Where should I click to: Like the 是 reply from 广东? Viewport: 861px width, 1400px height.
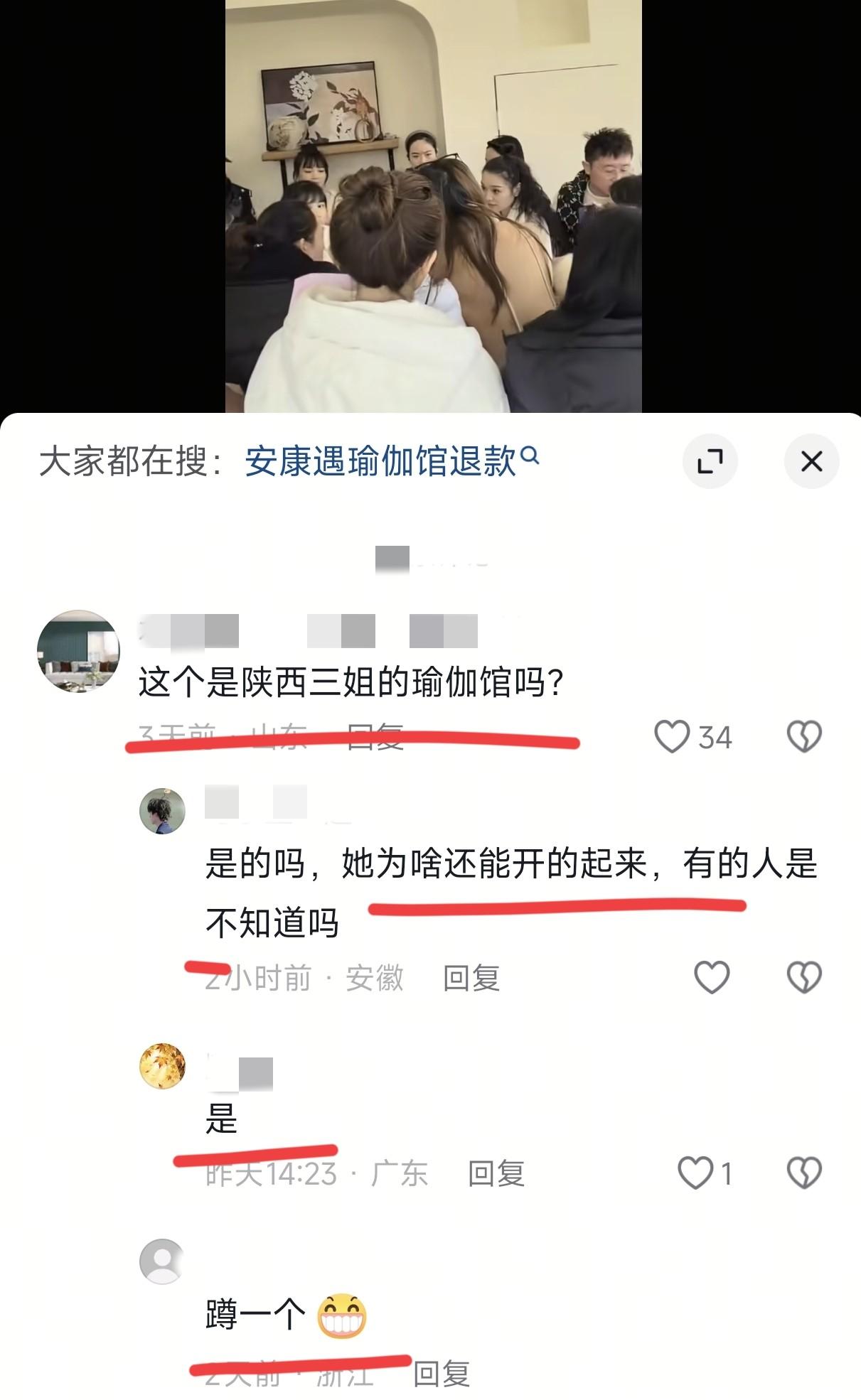pyautogui.click(x=695, y=1173)
